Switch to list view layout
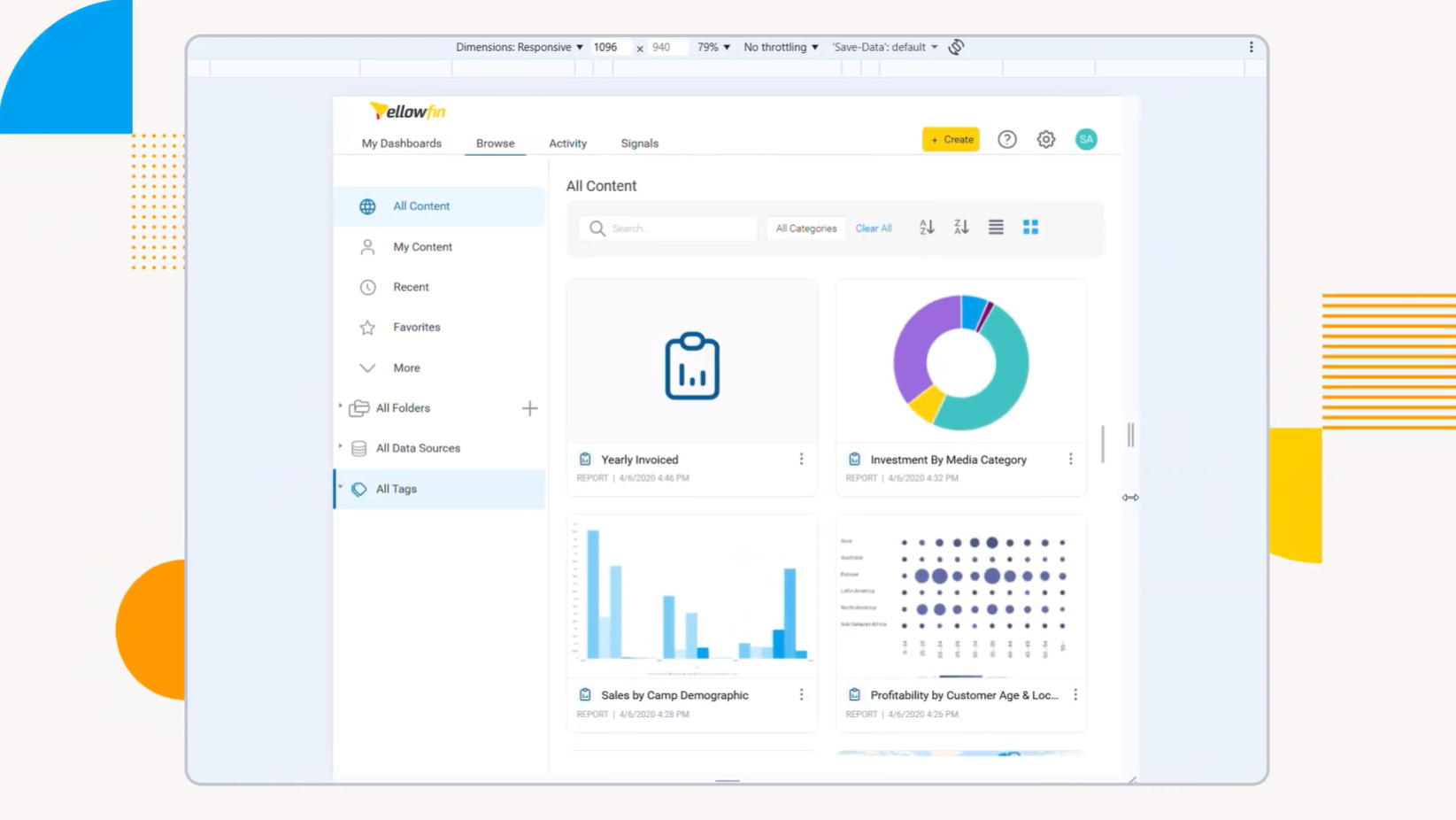 (x=996, y=228)
